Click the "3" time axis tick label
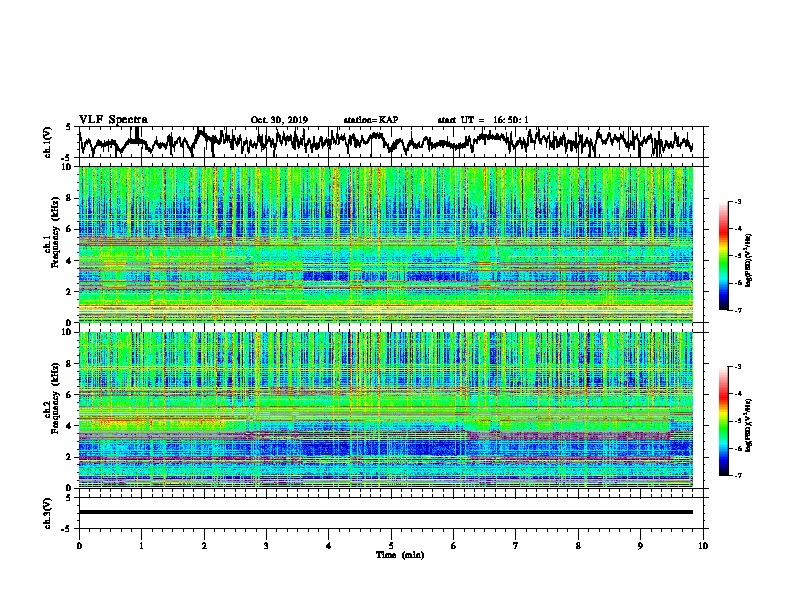792x612 pixels. 266,546
